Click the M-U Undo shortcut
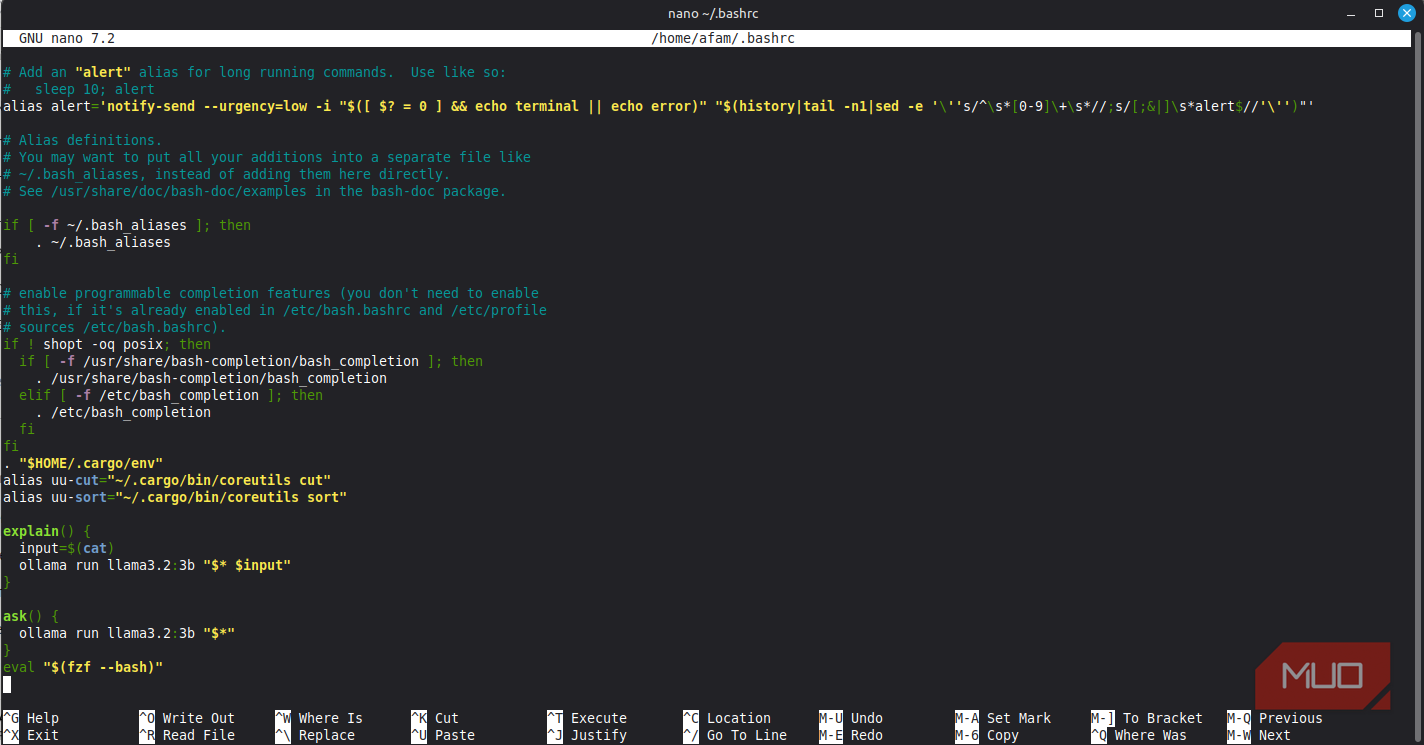Screen dimensions: 1424x745 tap(851, 718)
